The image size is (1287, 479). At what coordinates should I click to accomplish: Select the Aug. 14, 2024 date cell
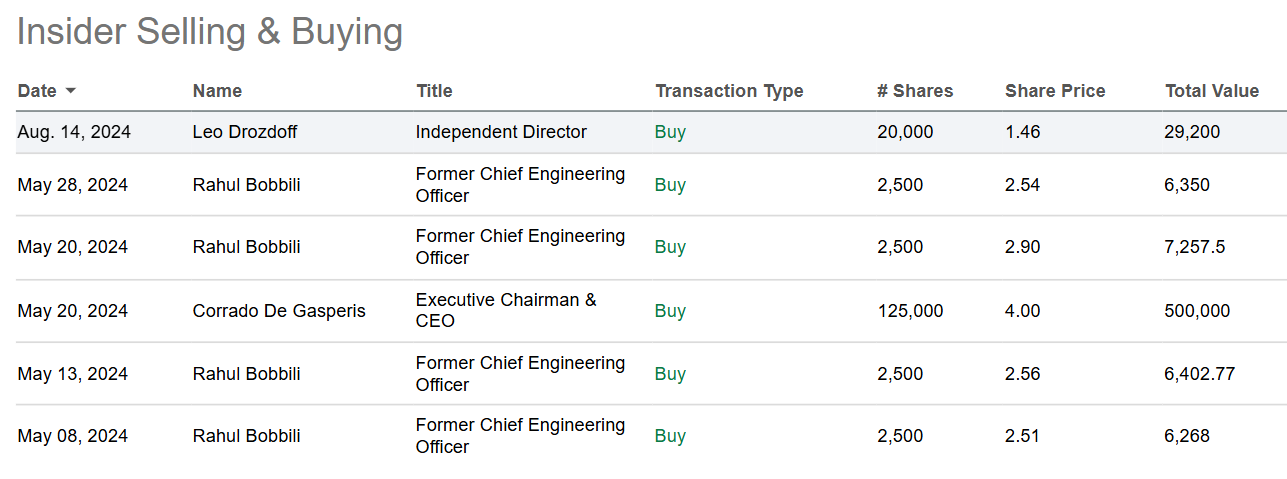74,132
